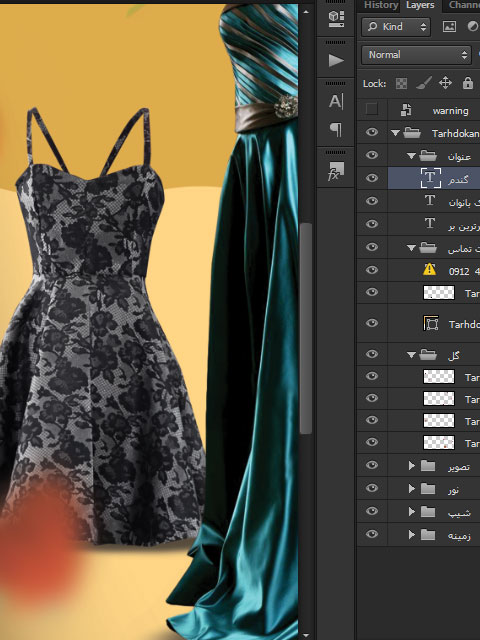Hide the 0912 text layer

point(371,270)
